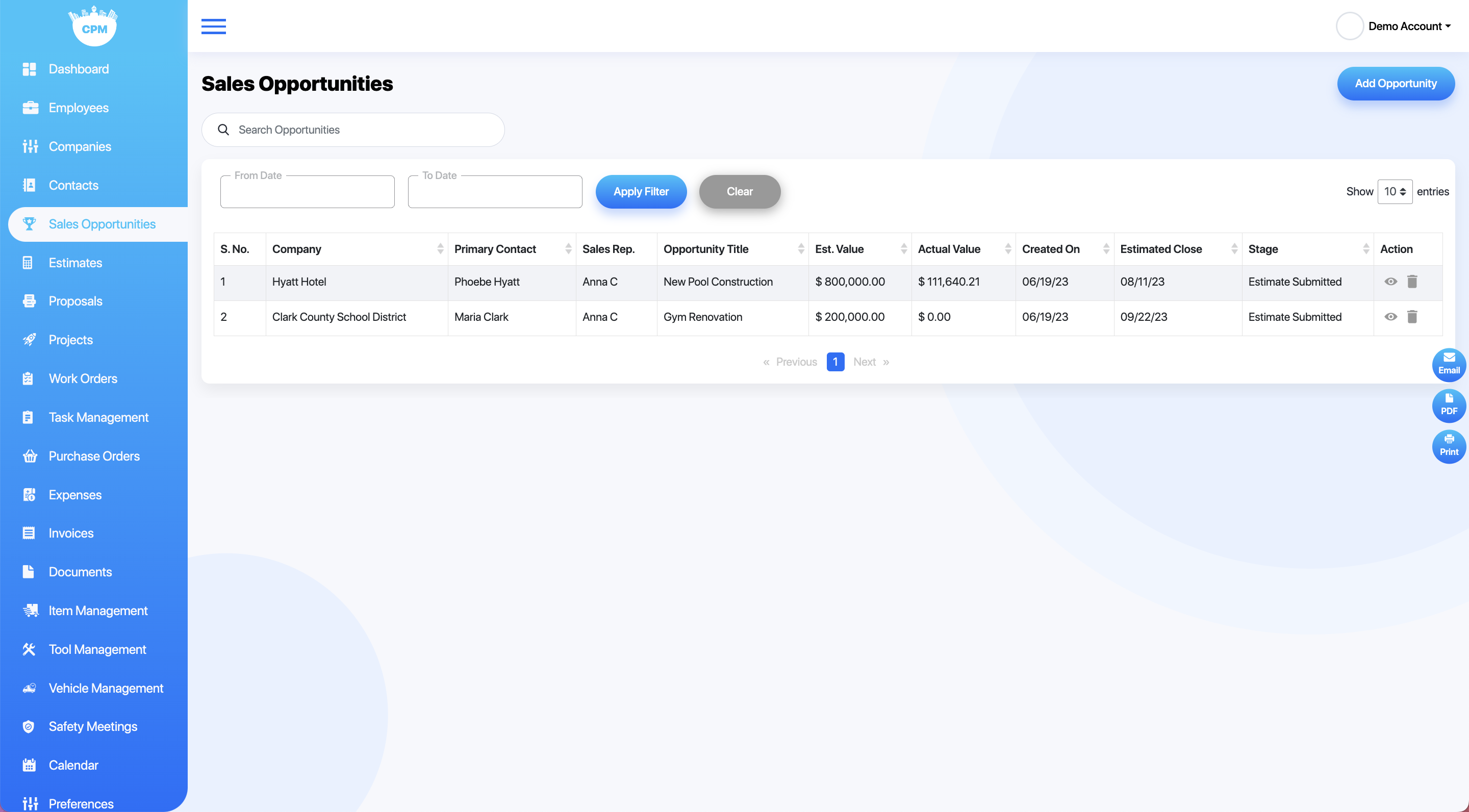Viewport: 1469px width, 812px height.
Task: Click the Work Orders clipboard icon
Action: (x=28, y=378)
